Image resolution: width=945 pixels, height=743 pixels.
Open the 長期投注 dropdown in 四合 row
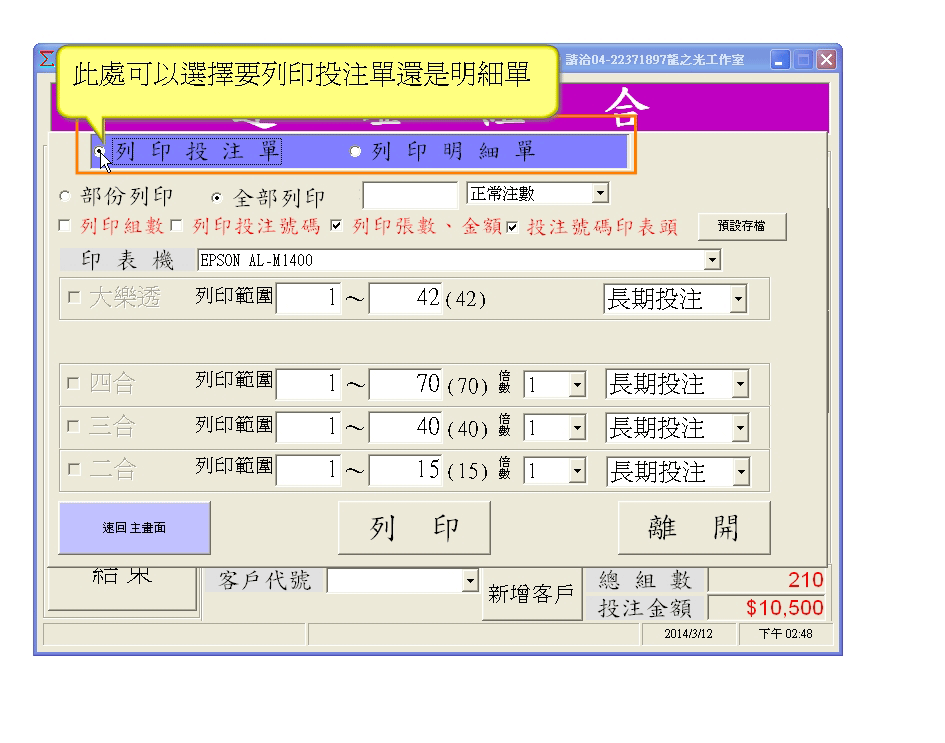tap(740, 384)
